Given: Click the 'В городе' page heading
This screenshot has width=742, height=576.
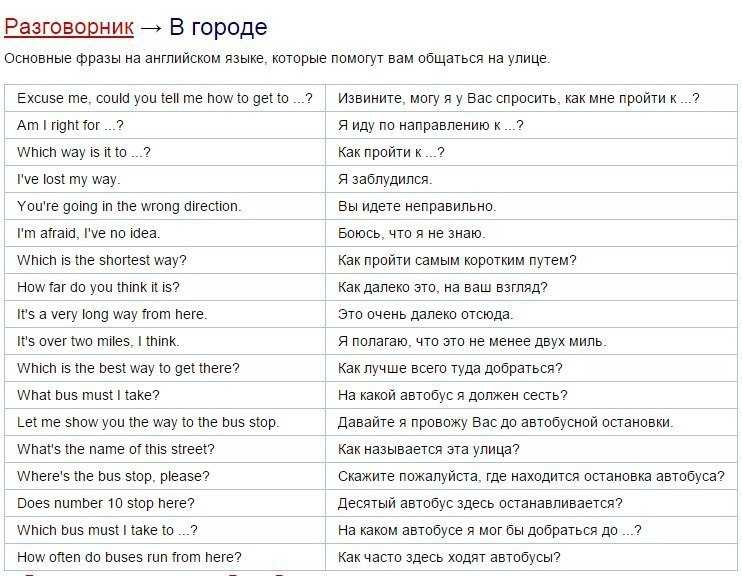Looking at the screenshot, I should (218, 27).
